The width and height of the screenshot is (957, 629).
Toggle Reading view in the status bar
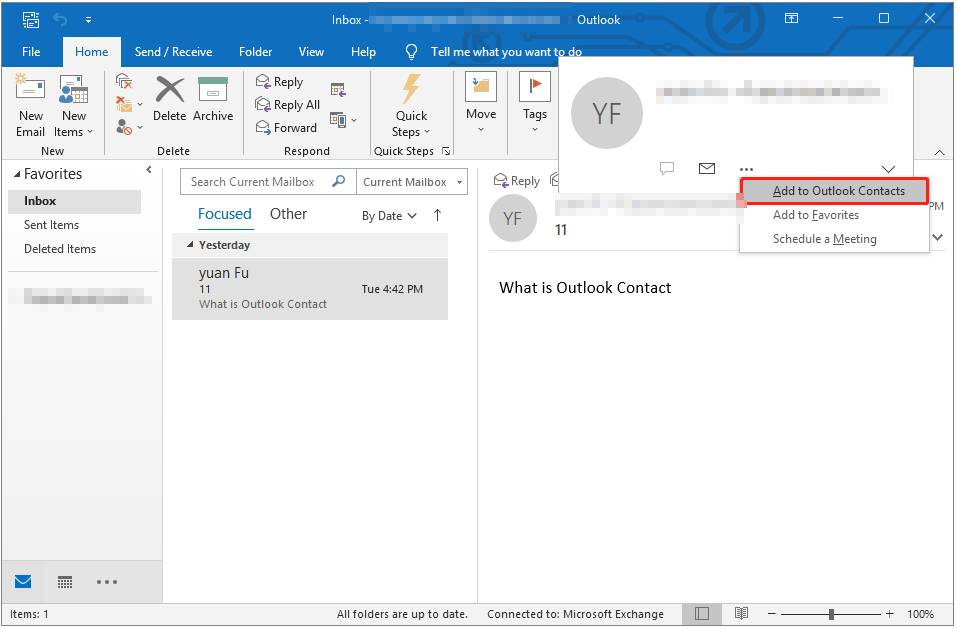coord(741,613)
